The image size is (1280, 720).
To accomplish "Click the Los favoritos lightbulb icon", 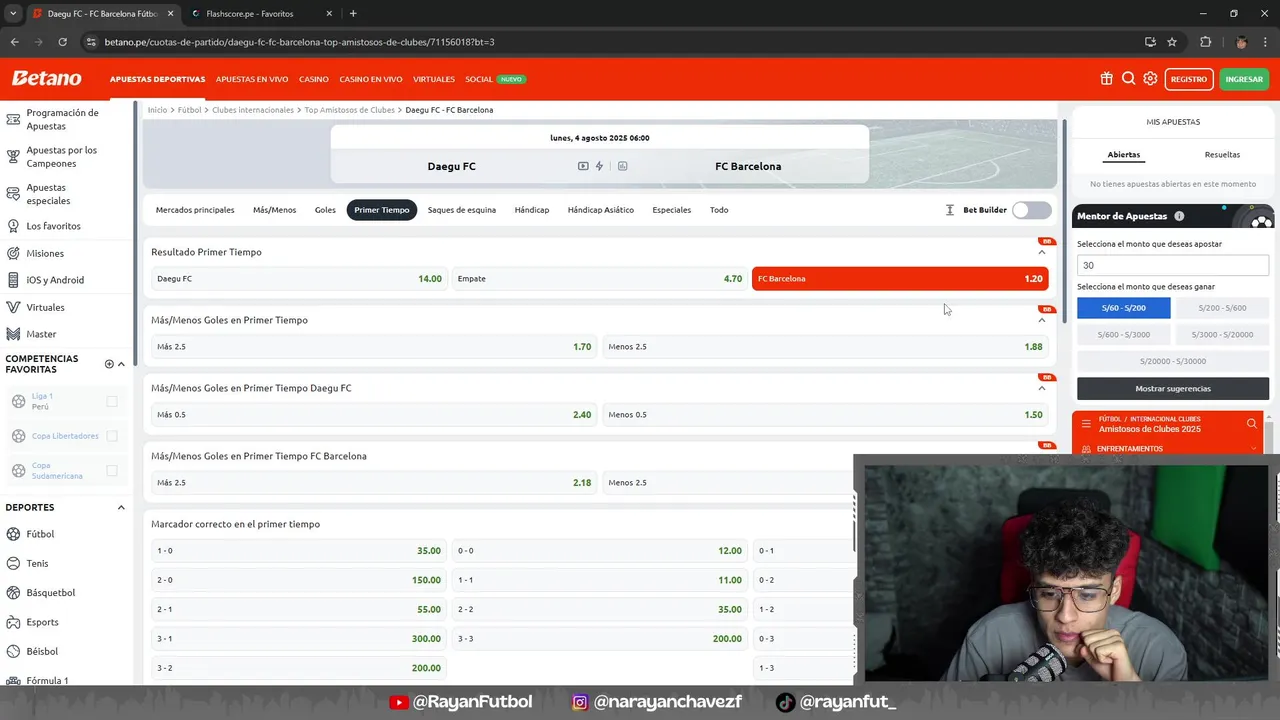I will pyautogui.click(x=14, y=226).
